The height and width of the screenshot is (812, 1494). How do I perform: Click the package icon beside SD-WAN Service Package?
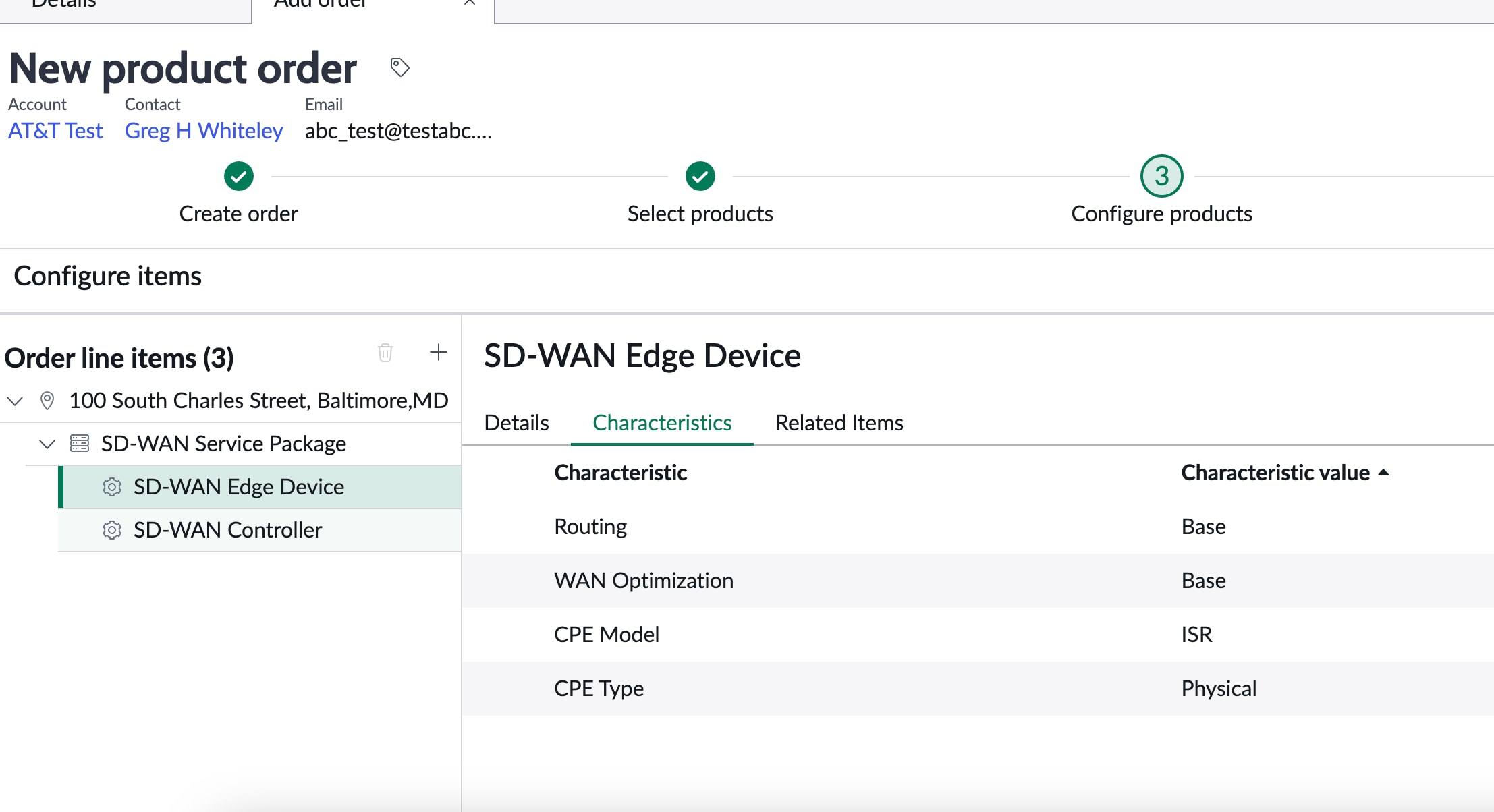coord(79,443)
